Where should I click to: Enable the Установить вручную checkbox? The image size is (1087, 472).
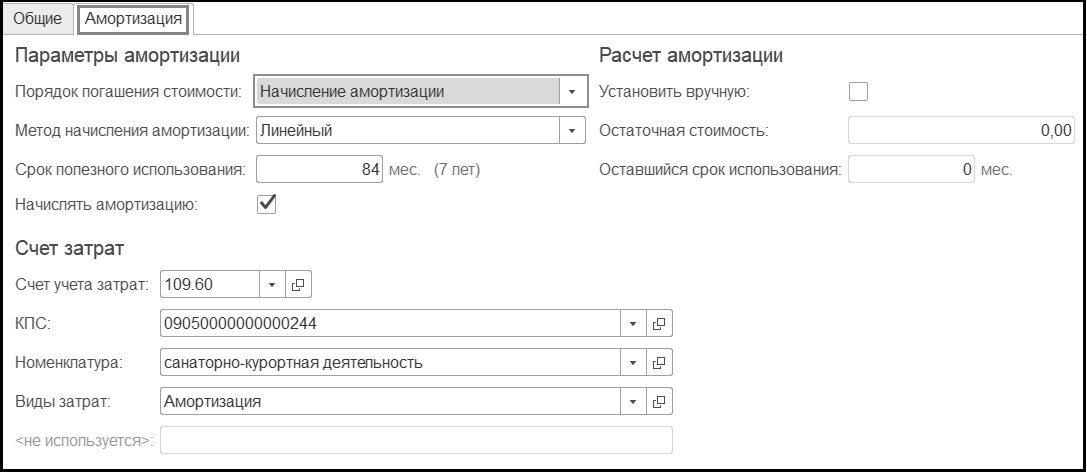click(x=858, y=92)
